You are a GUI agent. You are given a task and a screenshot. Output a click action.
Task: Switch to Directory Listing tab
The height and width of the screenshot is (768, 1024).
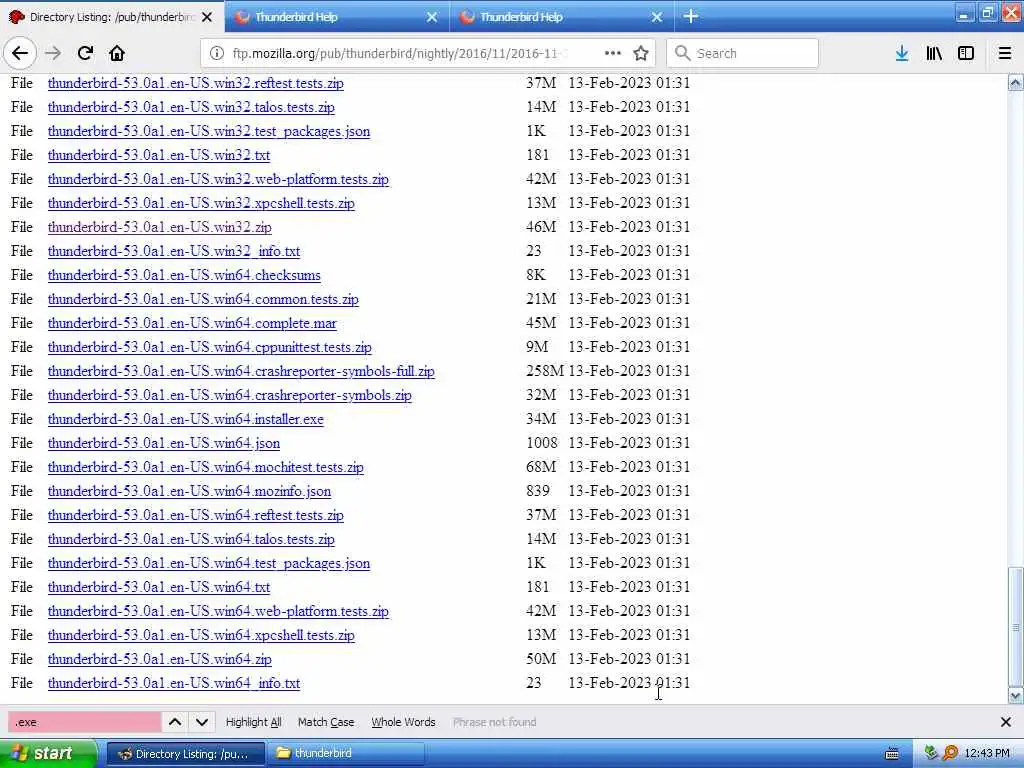[111, 17]
